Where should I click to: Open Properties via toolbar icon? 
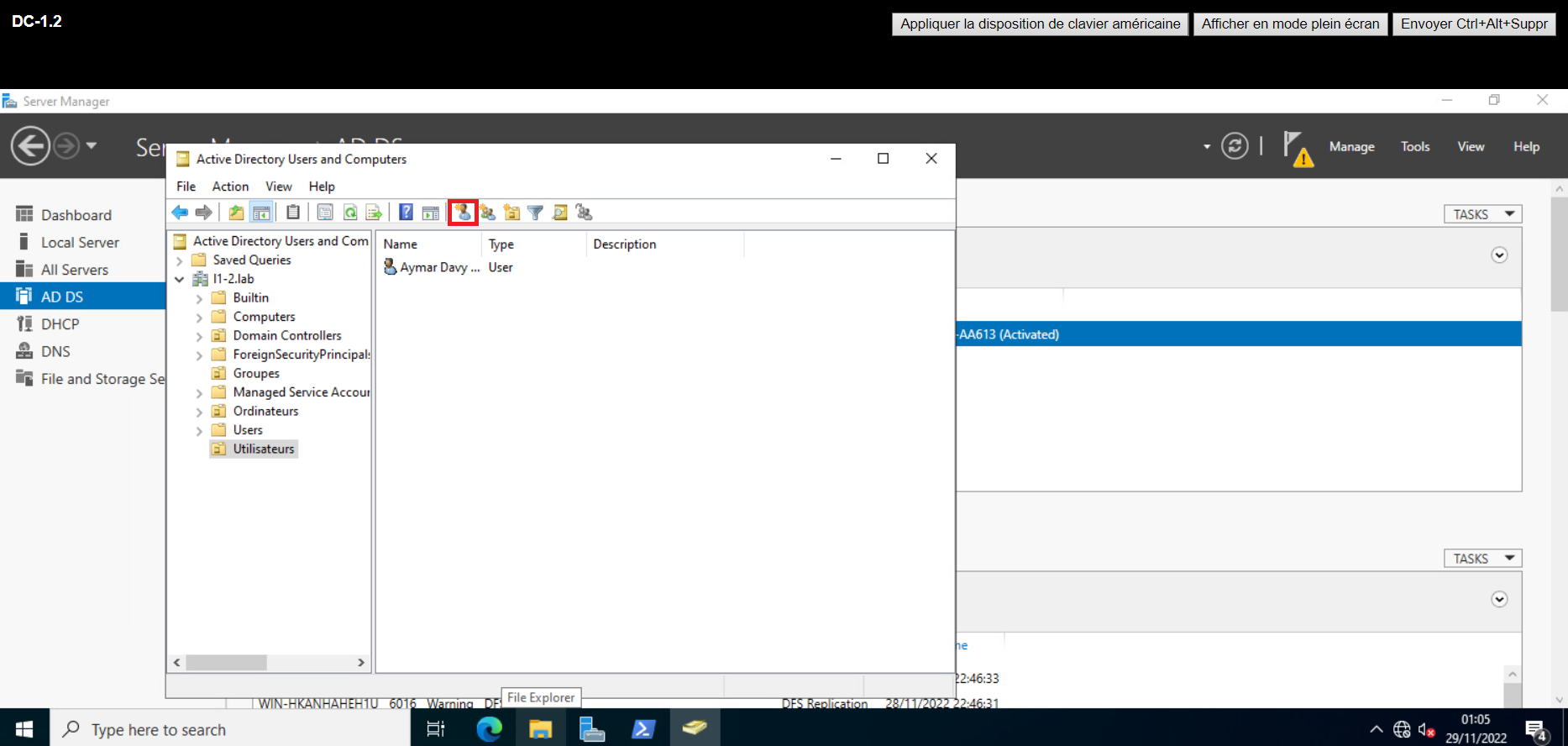pos(325,213)
